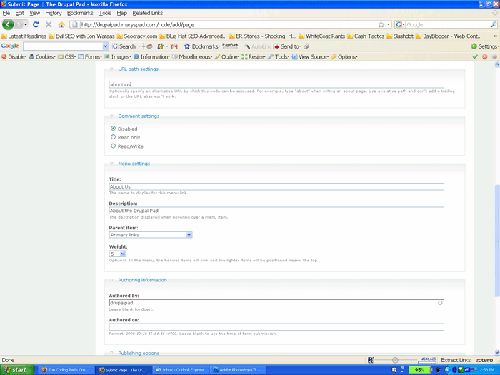
Task: Open Web Developer Tools menu
Action: tap(279, 57)
